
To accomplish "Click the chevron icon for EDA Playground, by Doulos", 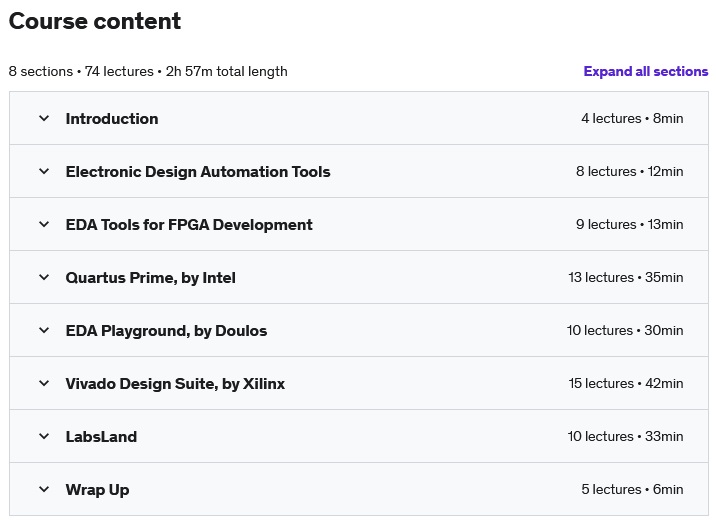I will (x=44, y=330).
